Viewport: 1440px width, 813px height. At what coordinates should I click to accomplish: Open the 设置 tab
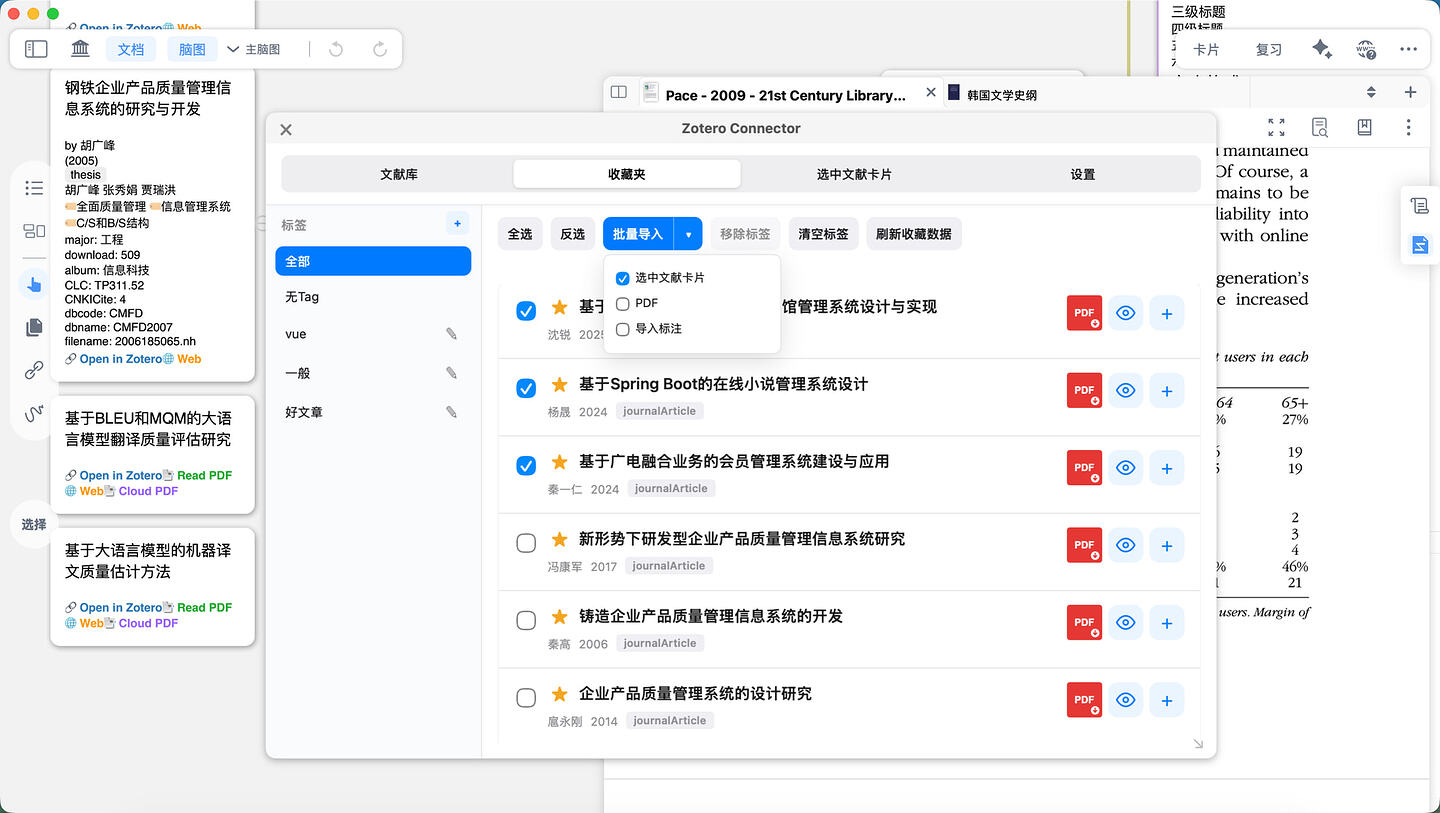point(1082,174)
